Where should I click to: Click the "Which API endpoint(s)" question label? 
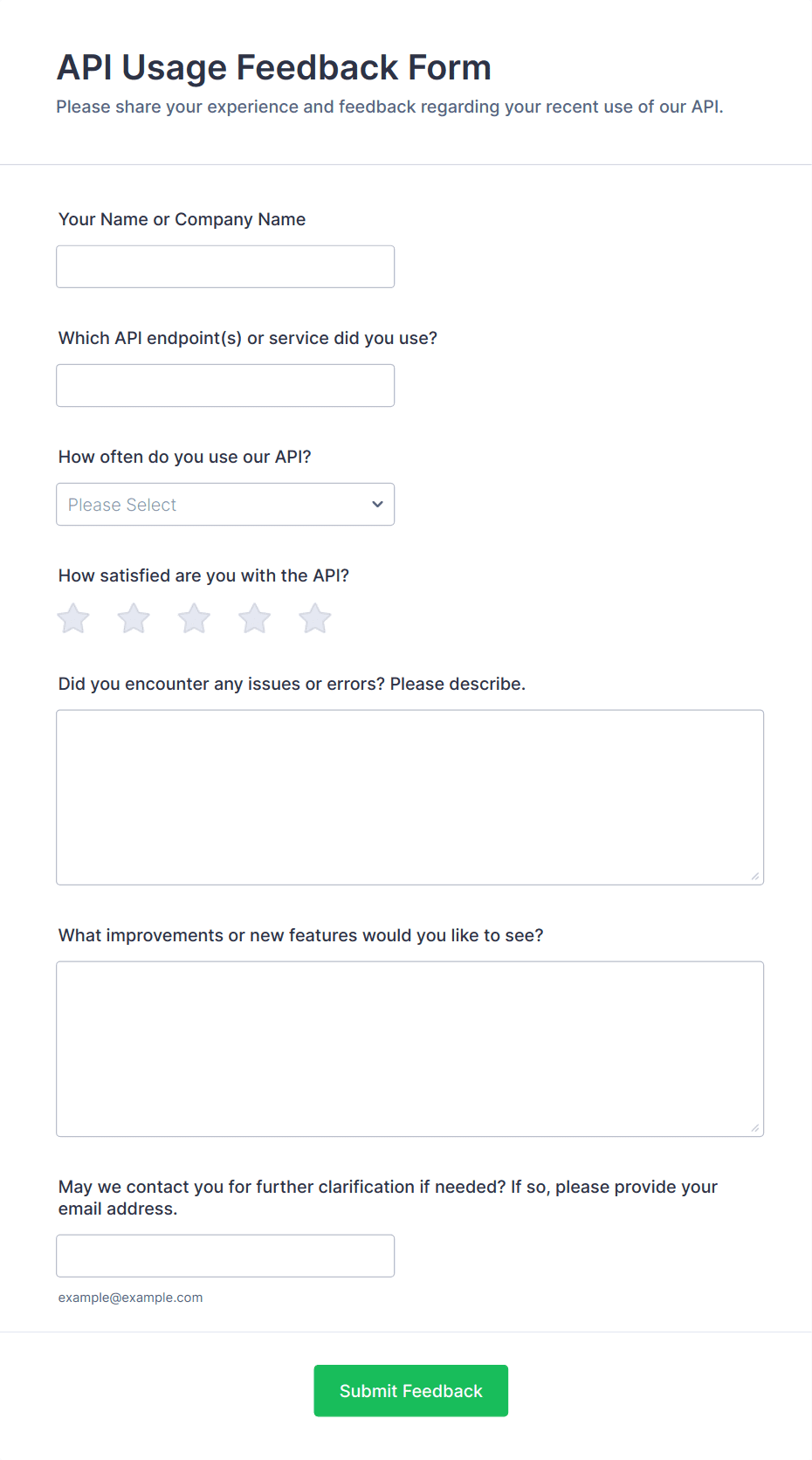[248, 338]
